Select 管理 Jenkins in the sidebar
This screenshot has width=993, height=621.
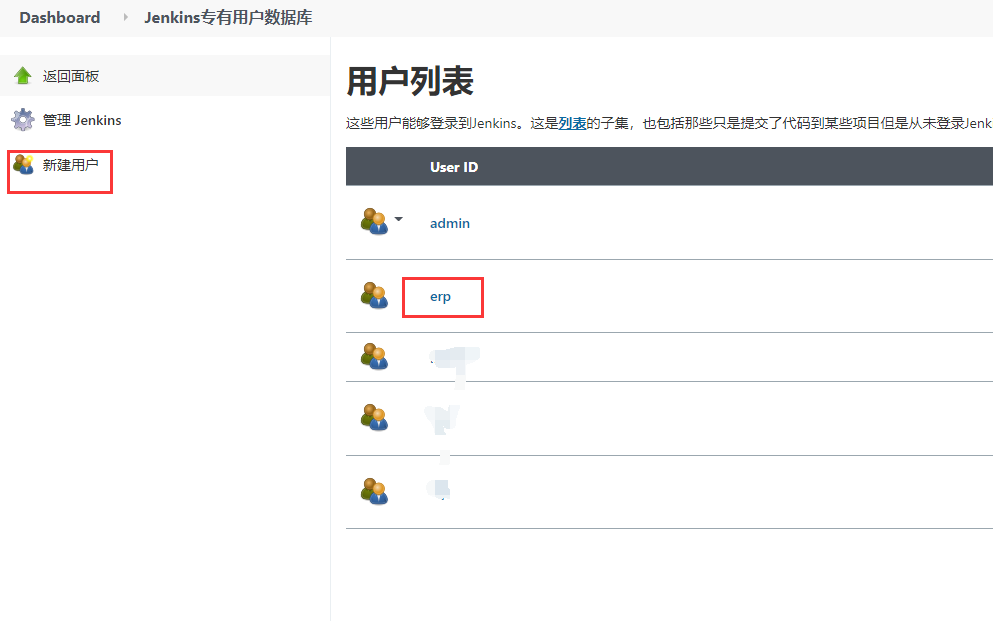(x=82, y=120)
